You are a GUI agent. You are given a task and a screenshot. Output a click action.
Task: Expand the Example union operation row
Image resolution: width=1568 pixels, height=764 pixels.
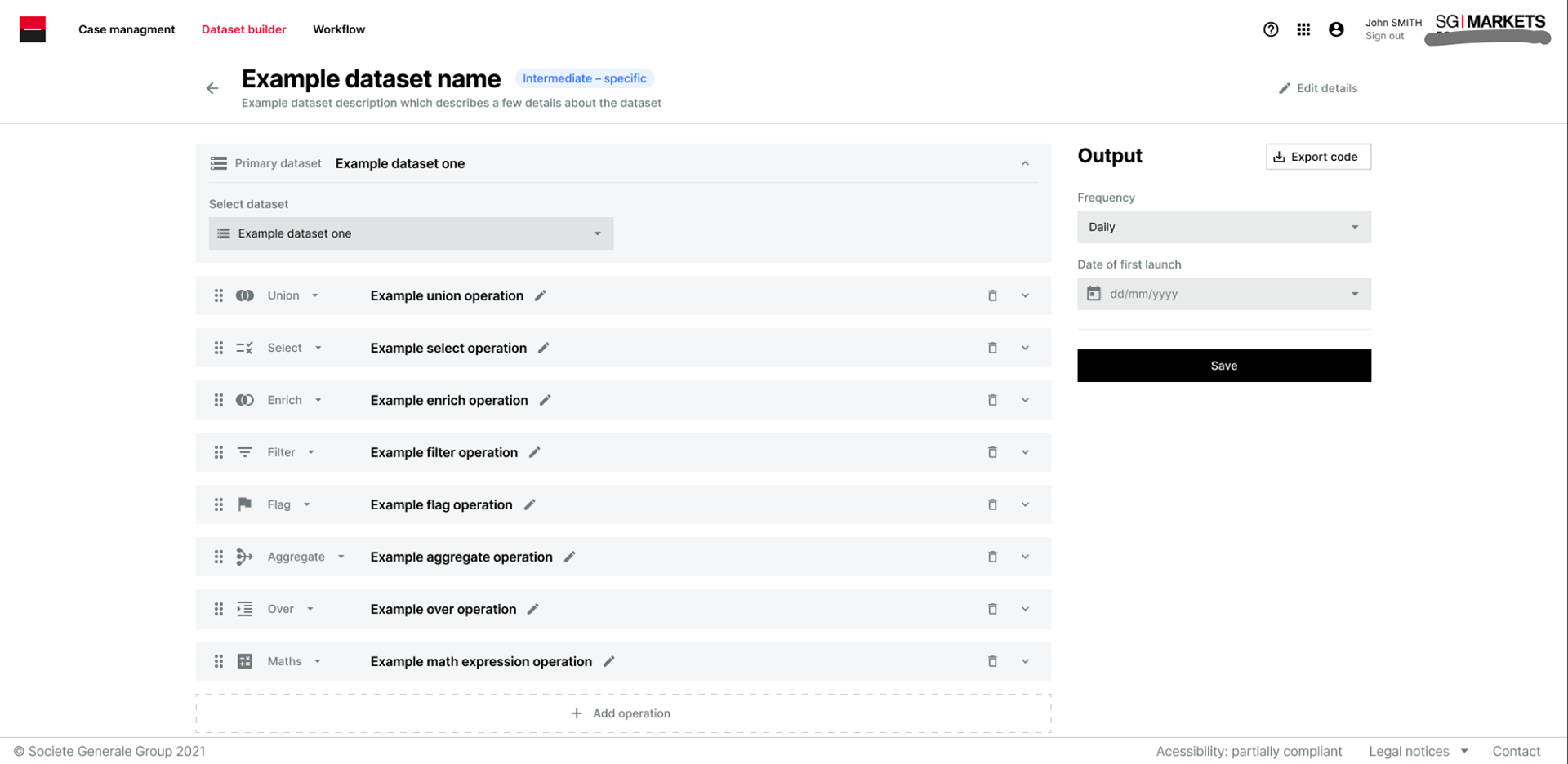coord(1025,295)
